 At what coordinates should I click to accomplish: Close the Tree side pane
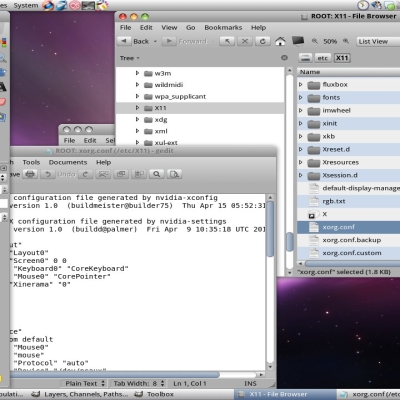(284, 58)
